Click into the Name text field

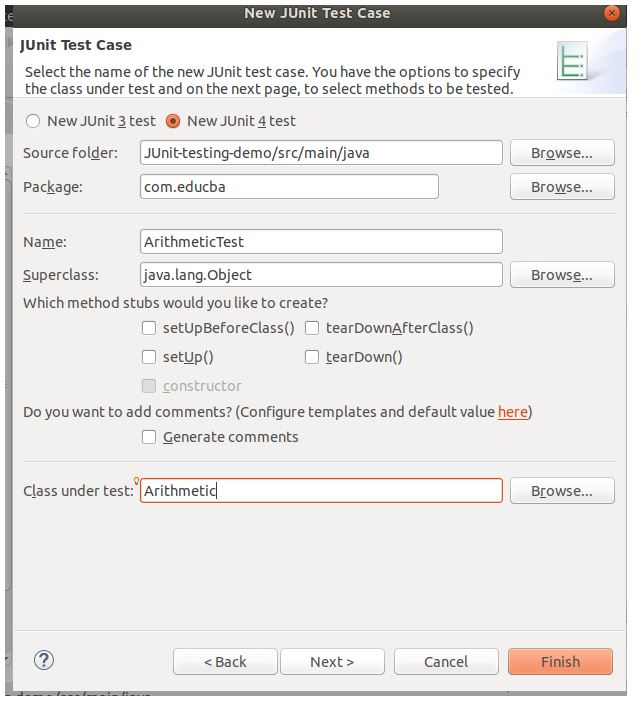[x=321, y=242]
